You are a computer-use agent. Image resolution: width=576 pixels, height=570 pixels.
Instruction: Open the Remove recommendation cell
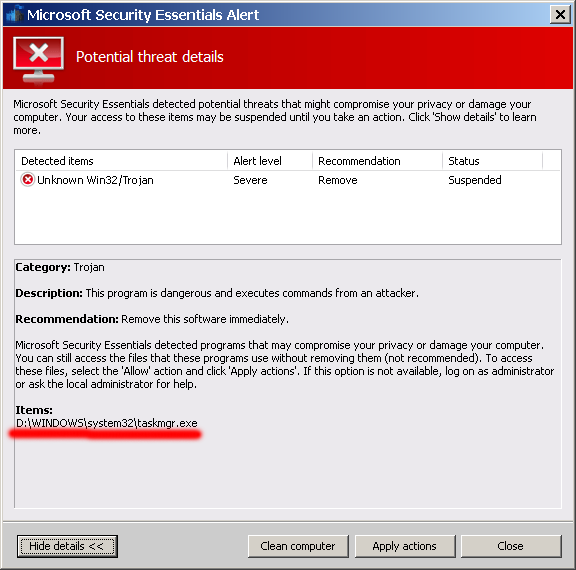(x=338, y=180)
